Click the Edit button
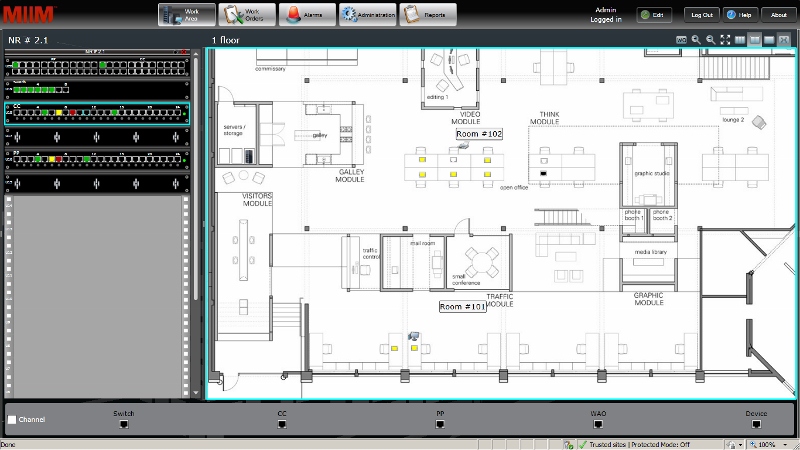The width and height of the screenshot is (800, 450). tap(653, 15)
